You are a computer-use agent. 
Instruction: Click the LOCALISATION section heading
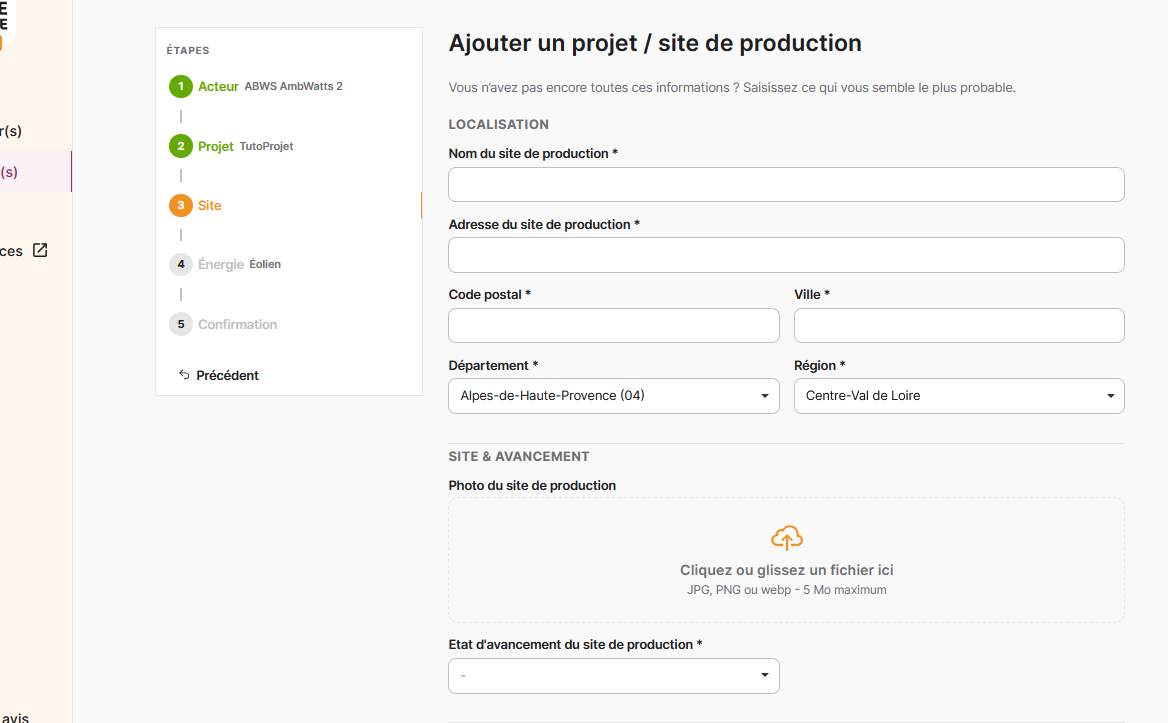(498, 124)
